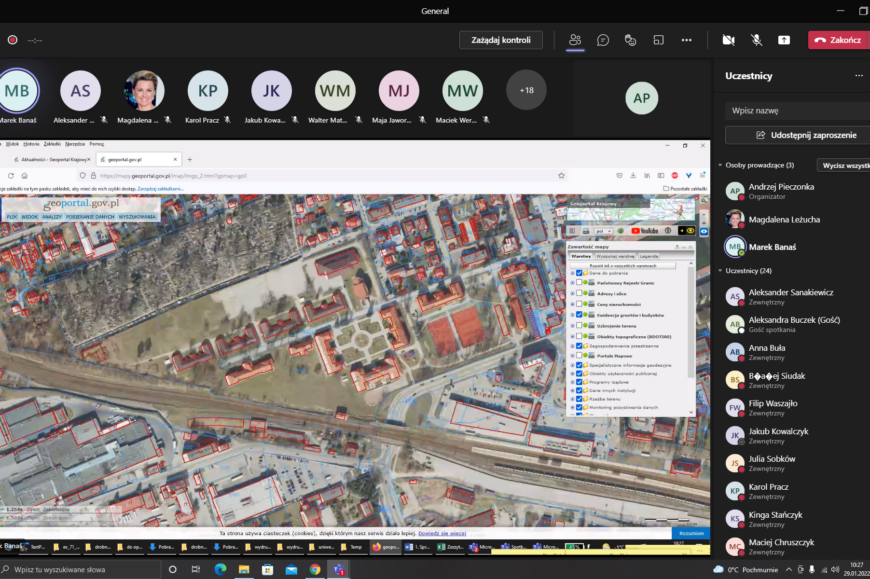This screenshot has height=579, width=870.
Task: Open the more actions ellipsis in meeting toolbar
Action: coord(686,40)
